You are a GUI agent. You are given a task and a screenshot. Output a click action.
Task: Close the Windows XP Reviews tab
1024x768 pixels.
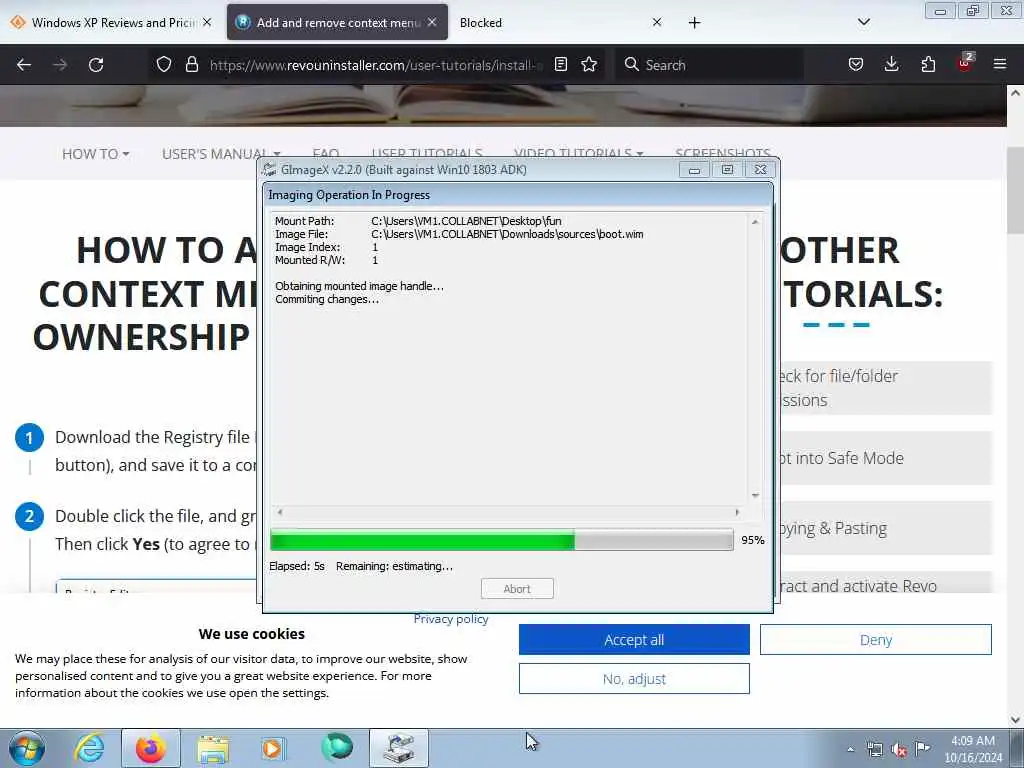[207, 22]
